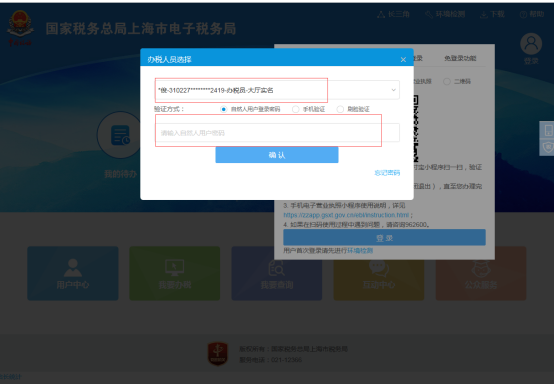Click the chat bubbles icon in 互动中心
554x384 pixels.
pyautogui.click(x=379, y=268)
